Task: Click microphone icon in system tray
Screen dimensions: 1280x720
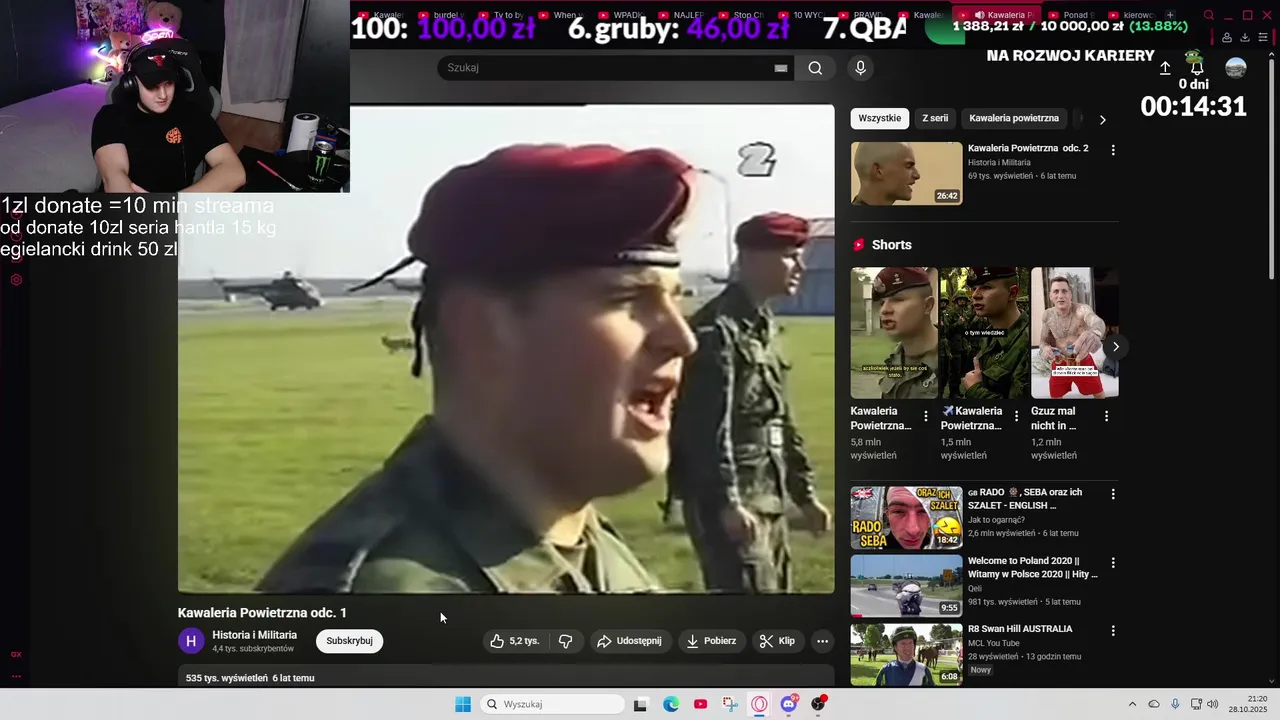Action: [1175, 704]
